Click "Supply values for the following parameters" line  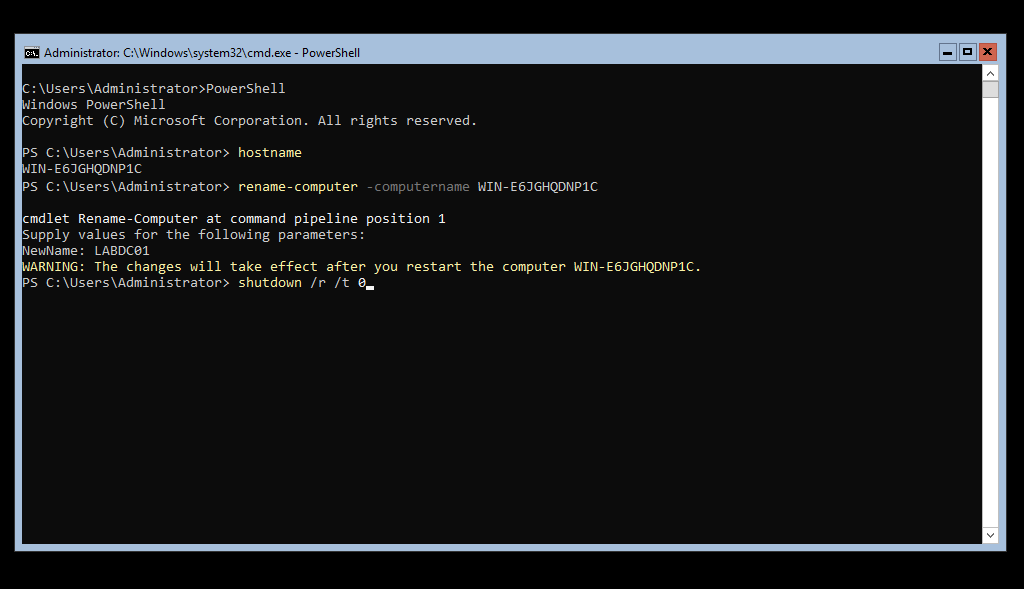tap(193, 235)
